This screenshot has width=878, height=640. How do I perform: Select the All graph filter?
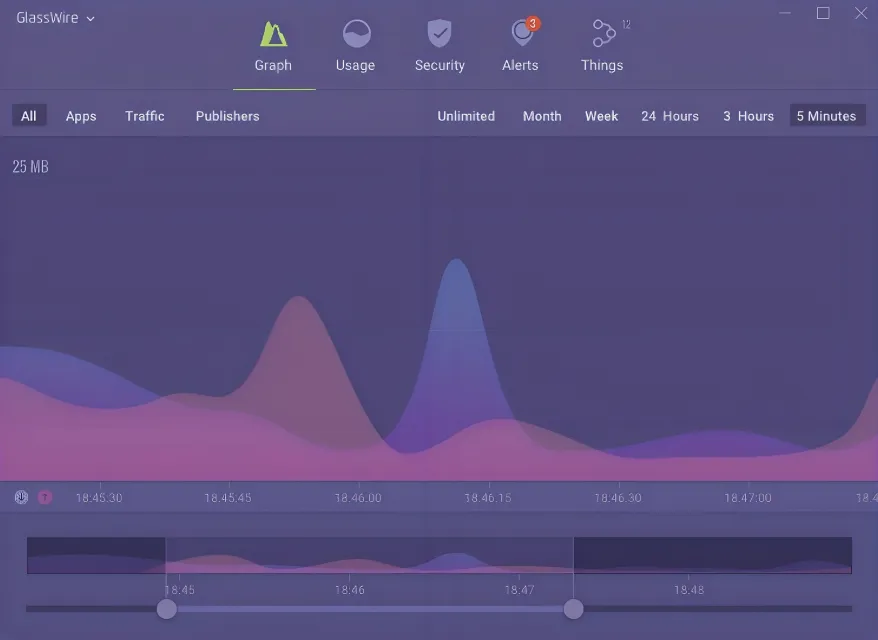coord(29,116)
